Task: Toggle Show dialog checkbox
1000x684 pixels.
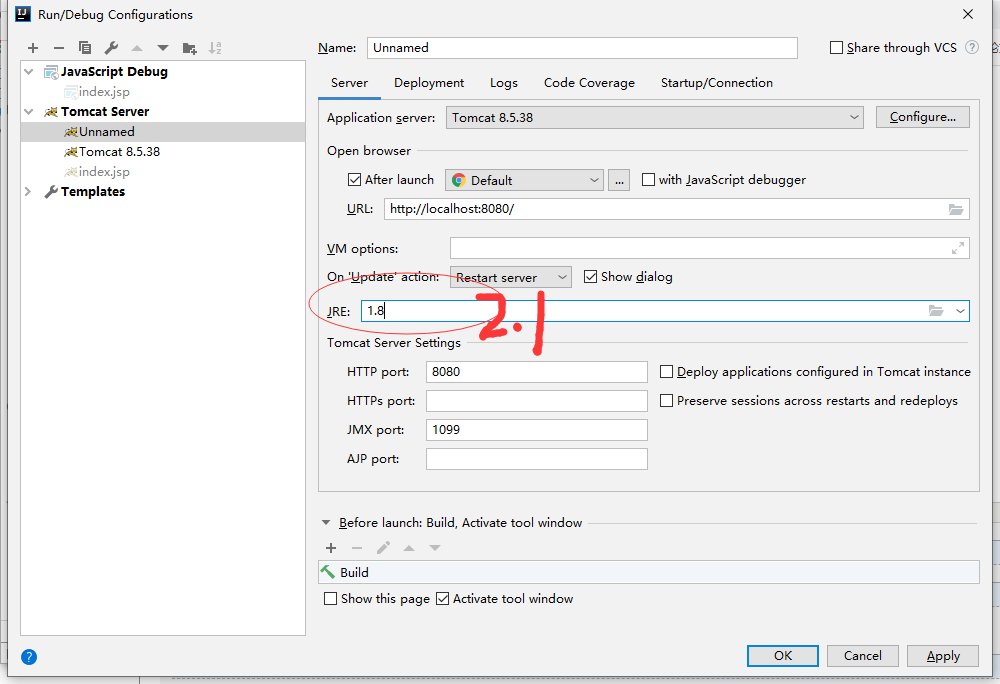Action: tap(591, 277)
